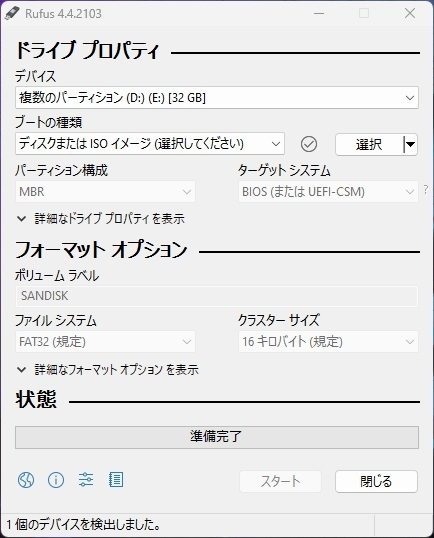This screenshot has height=538, width=434.
Task: Open the About information icon
Action: [56, 480]
